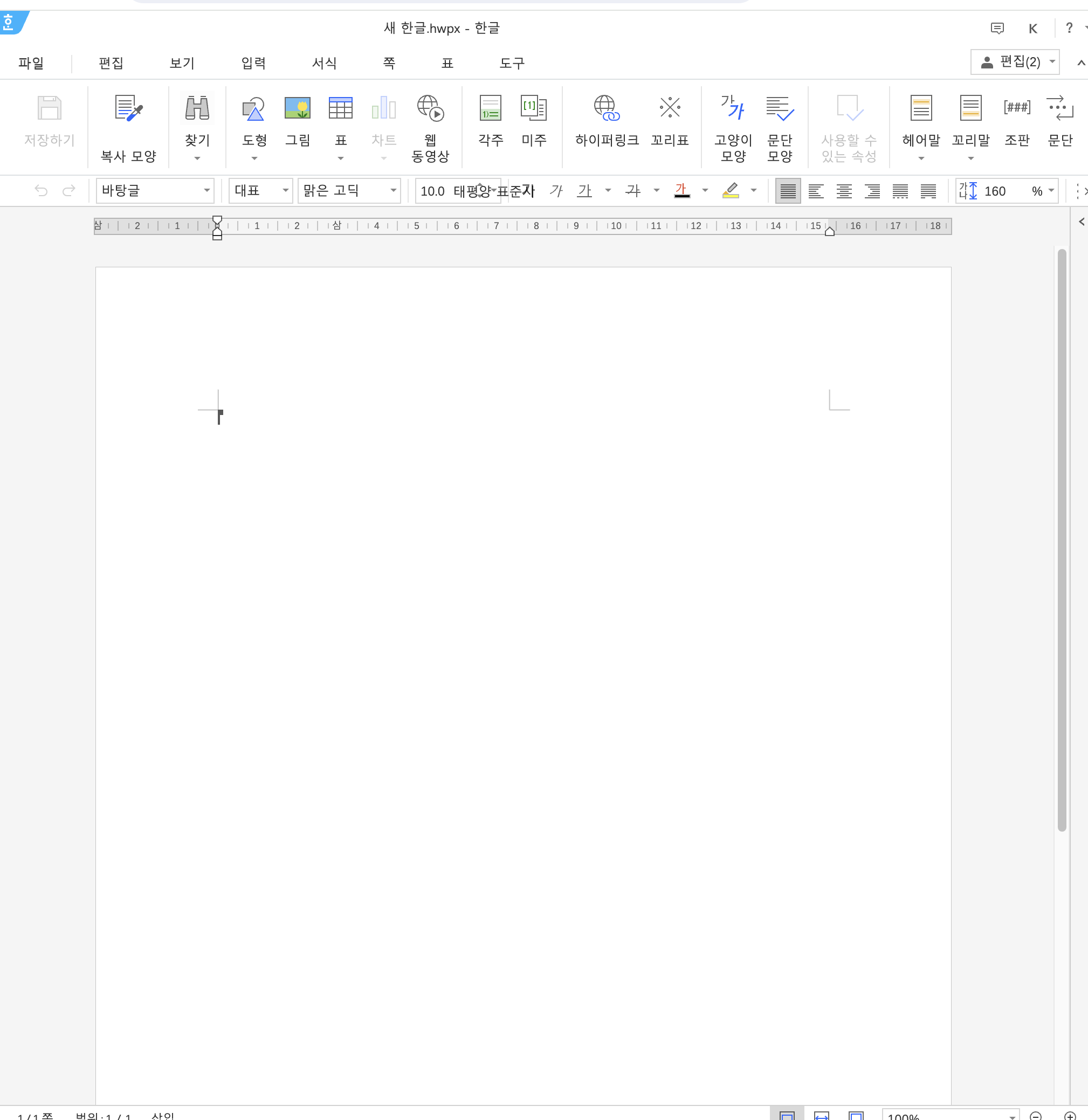Insert a 각주 footnote
The image size is (1088, 1120).
[490, 108]
